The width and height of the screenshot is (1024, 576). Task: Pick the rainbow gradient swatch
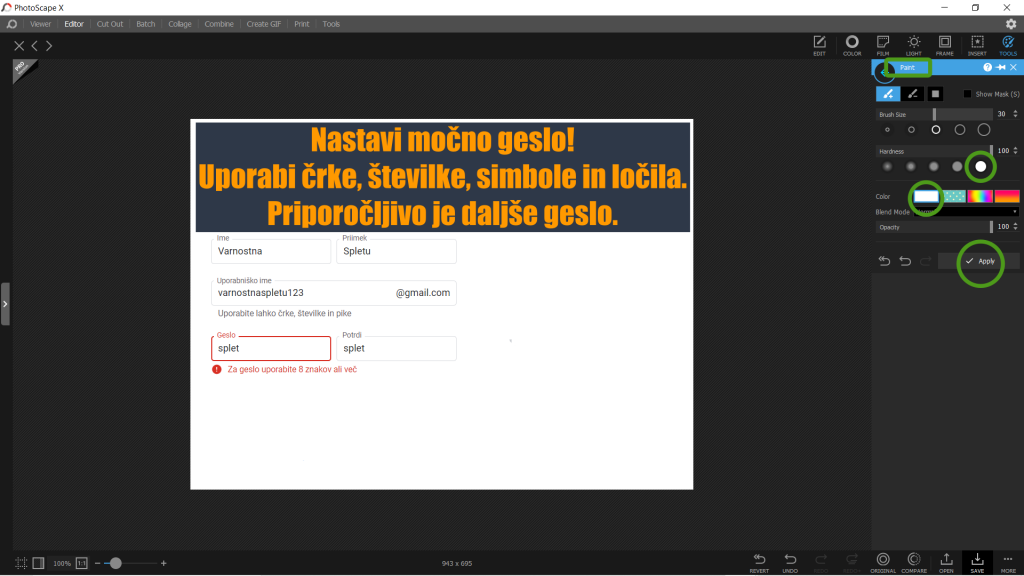(x=980, y=196)
